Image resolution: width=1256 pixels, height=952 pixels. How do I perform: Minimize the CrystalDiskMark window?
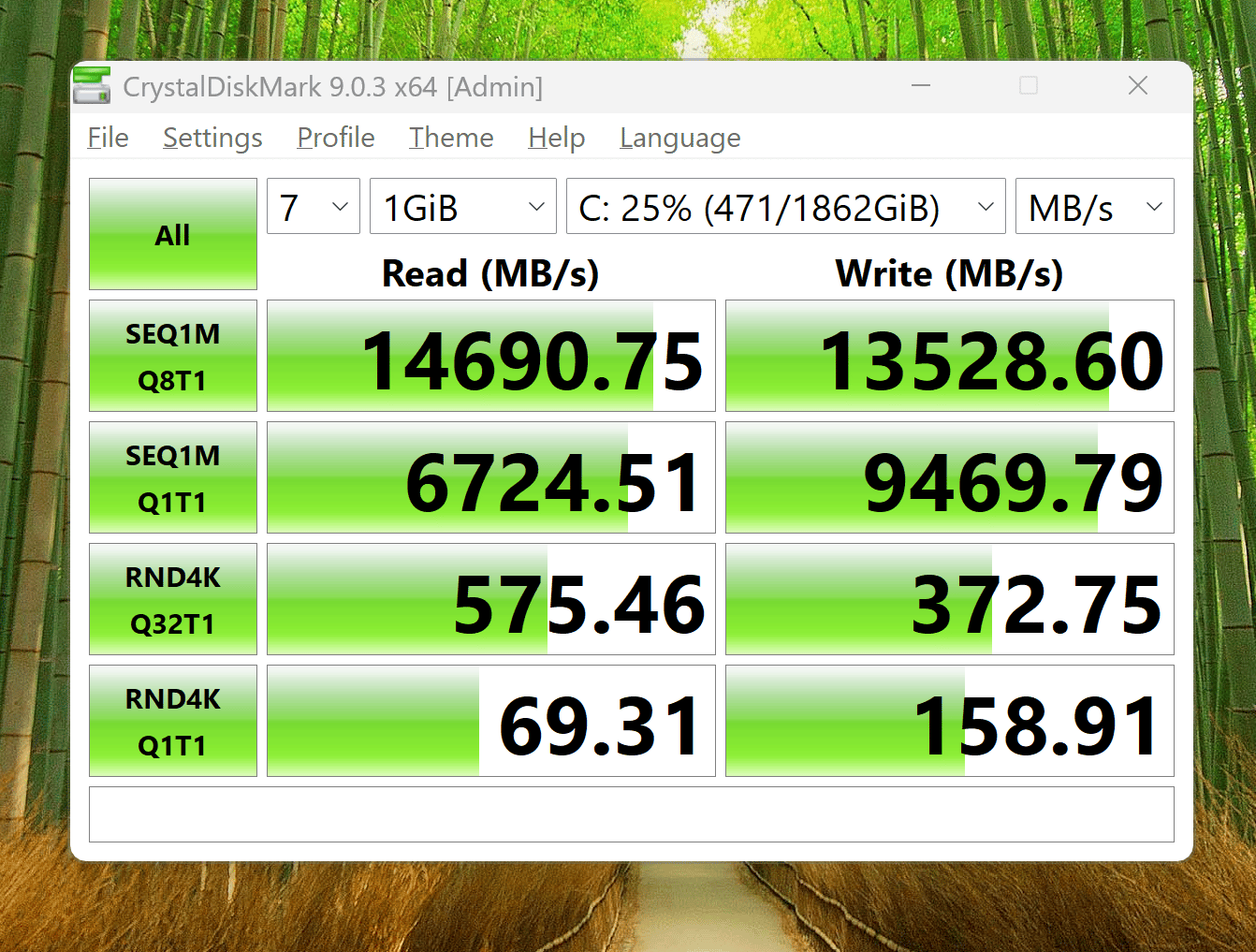921,86
